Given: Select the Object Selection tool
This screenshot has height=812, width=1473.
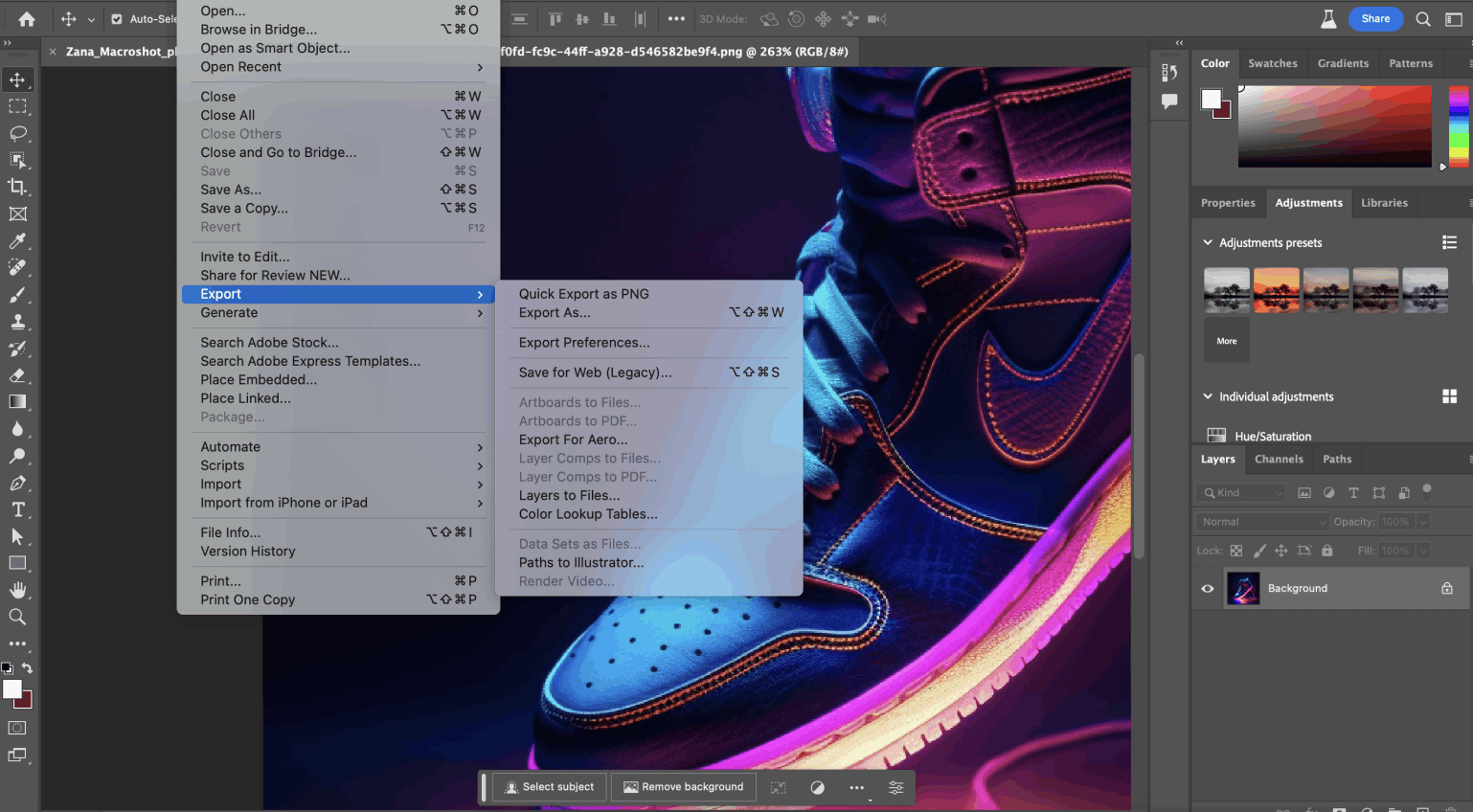Looking at the screenshot, I should tap(18, 160).
